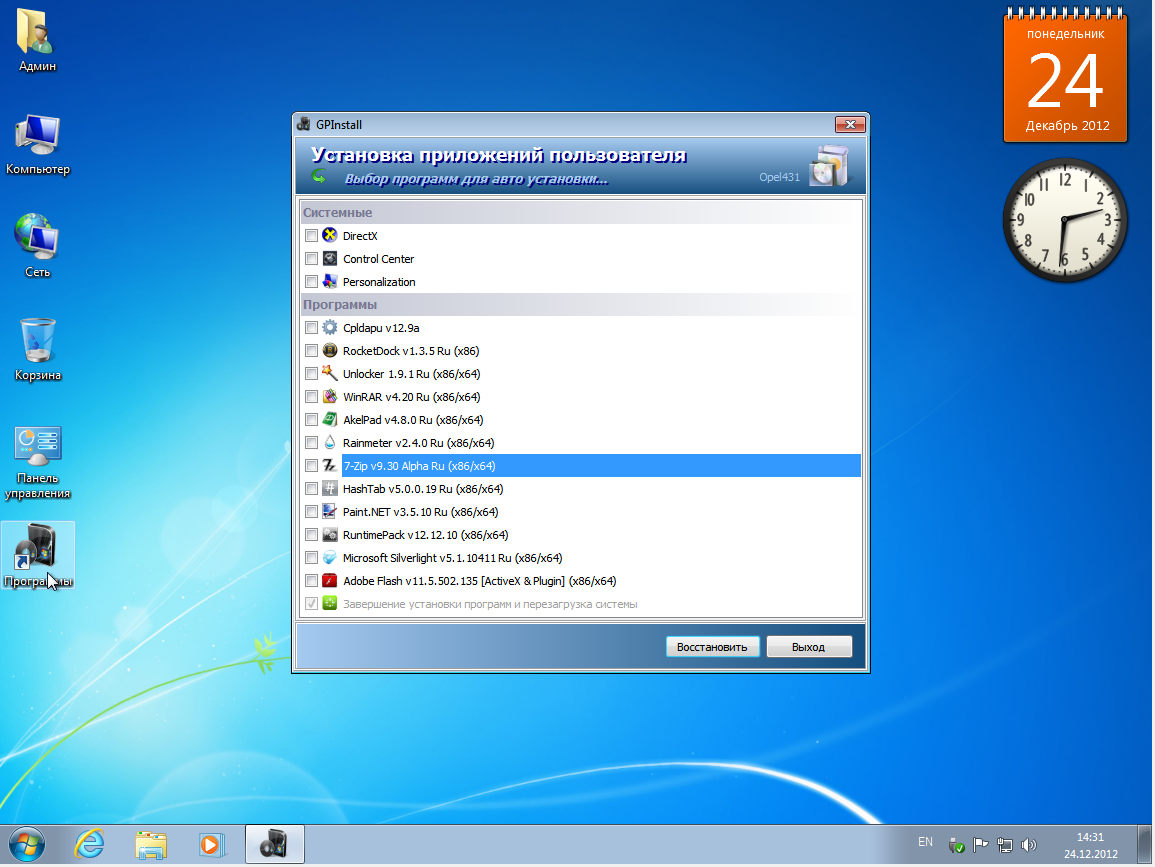Click the DirectX icon in the list

(330, 236)
